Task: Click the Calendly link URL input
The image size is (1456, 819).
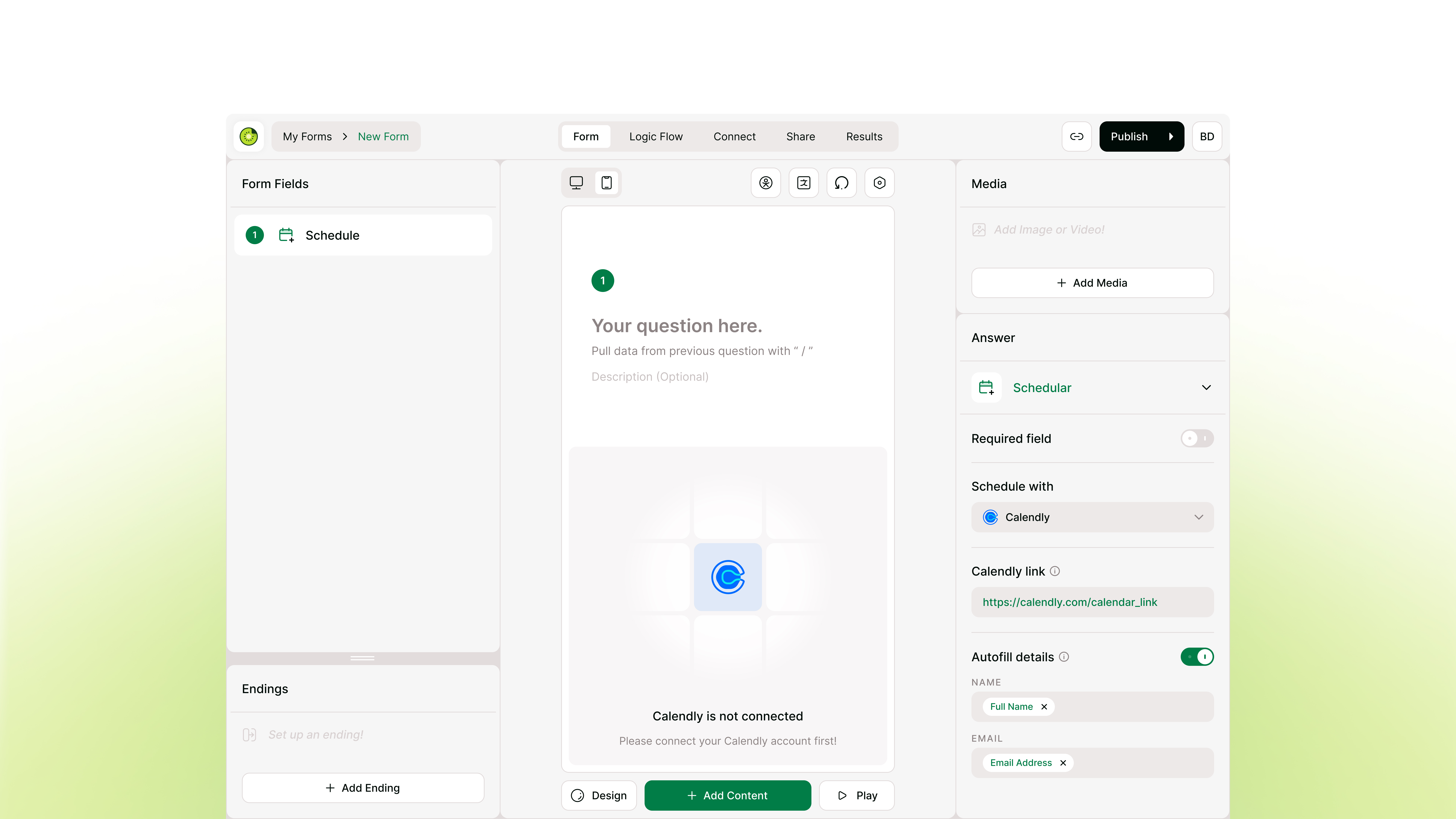Action: 1093,602
